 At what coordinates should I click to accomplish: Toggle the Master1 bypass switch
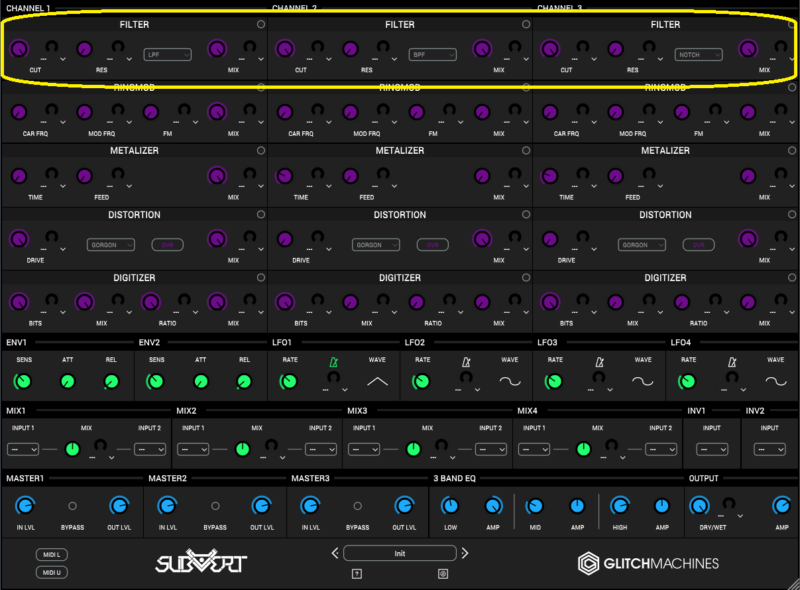72,506
